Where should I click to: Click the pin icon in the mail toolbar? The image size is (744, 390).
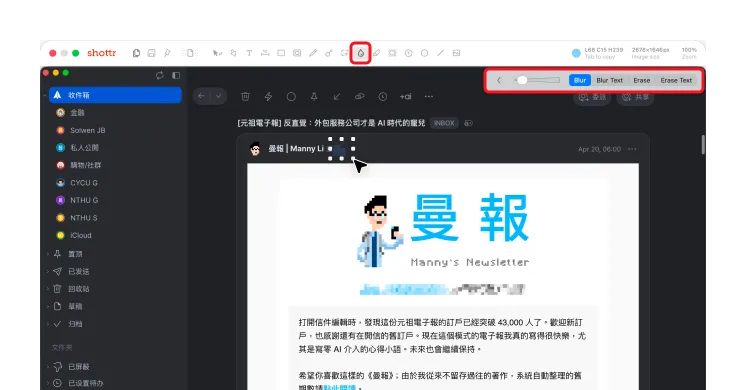(x=314, y=96)
